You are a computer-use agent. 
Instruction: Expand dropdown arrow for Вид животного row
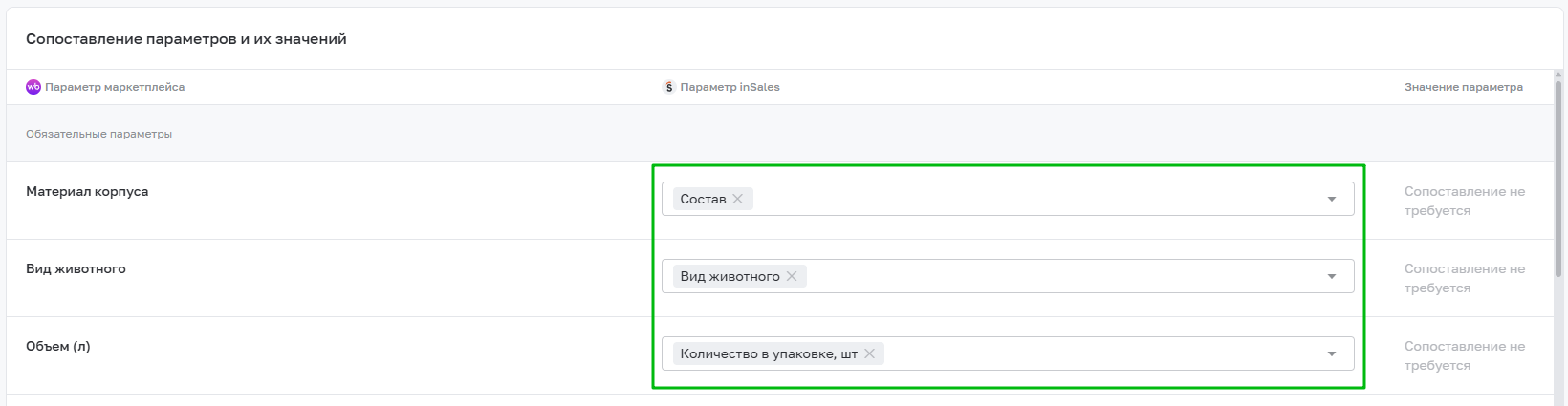pyautogui.click(x=1331, y=276)
